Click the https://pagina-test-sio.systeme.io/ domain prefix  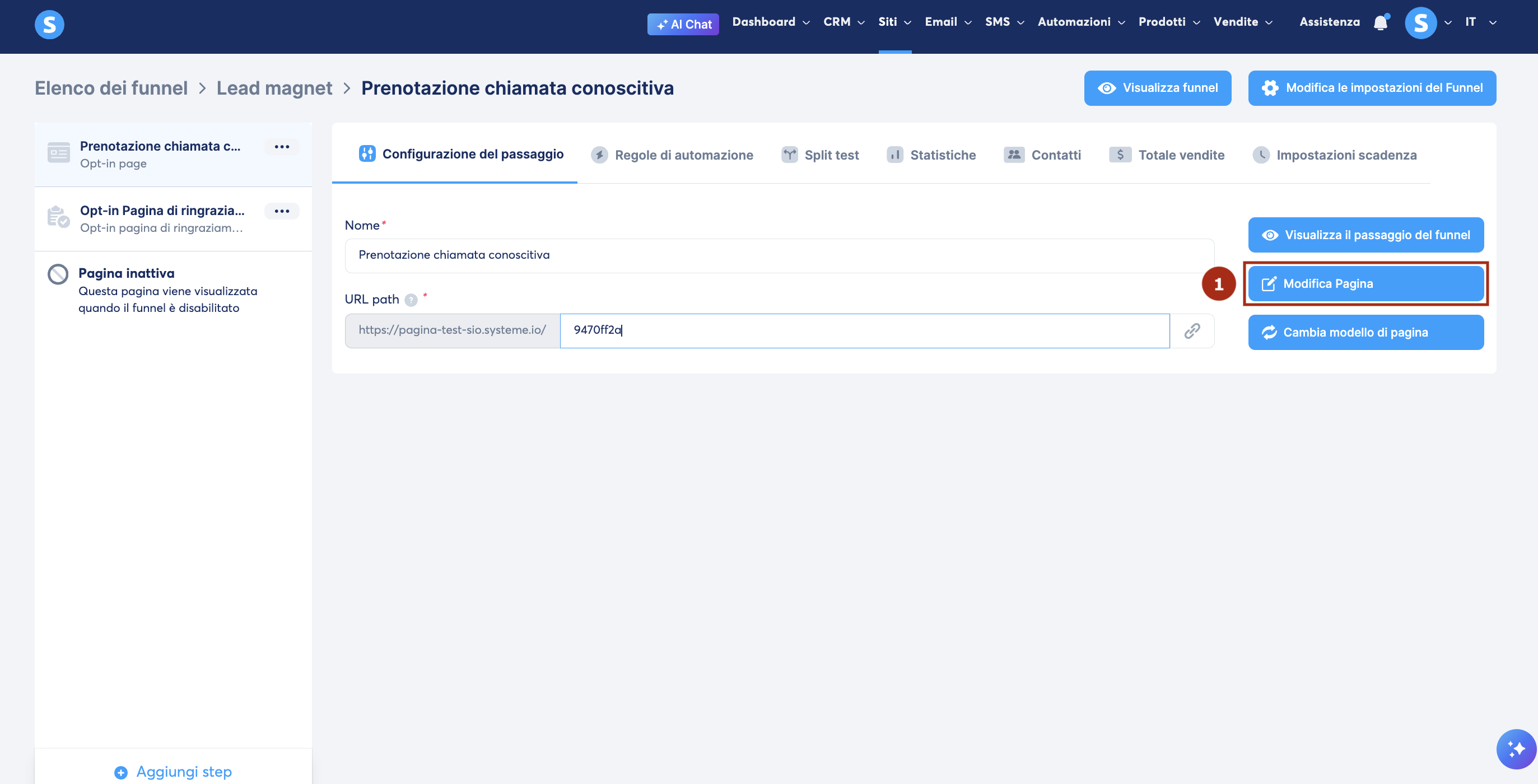(452, 330)
